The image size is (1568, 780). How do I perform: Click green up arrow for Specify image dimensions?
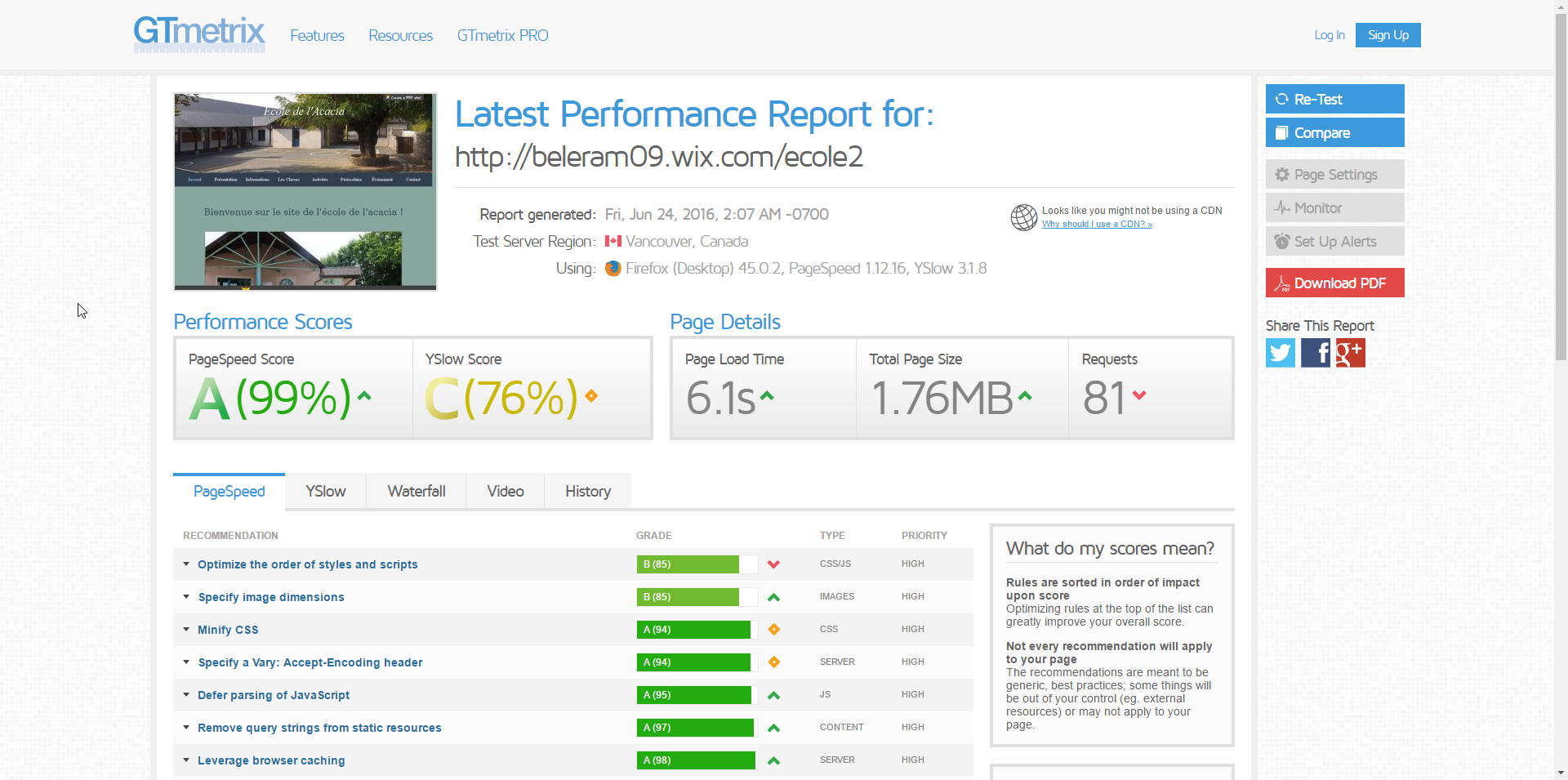click(x=774, y=597)
